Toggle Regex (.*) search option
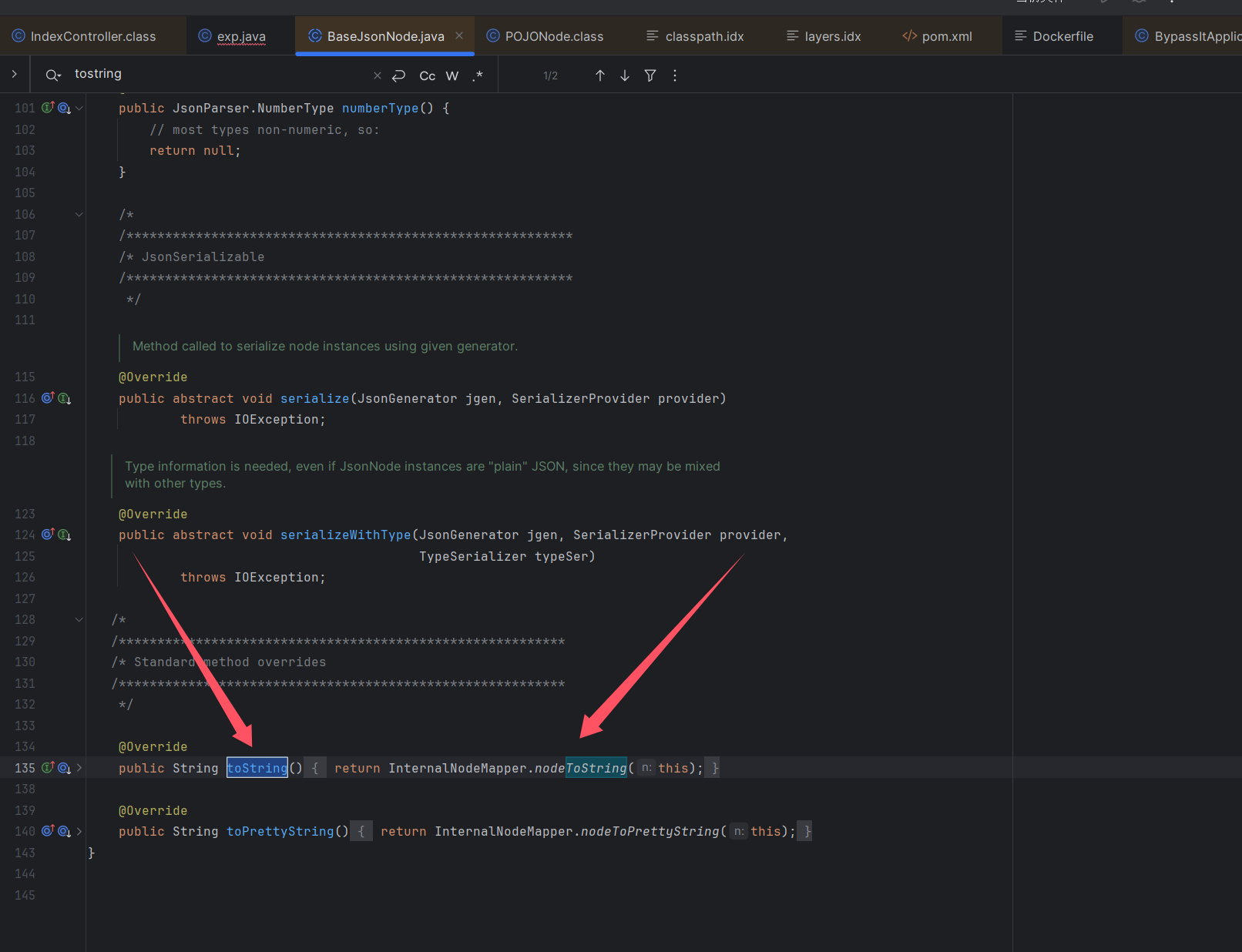Image resolution: width=1242 pixels, height=952 pixels. tap(477, 75)
